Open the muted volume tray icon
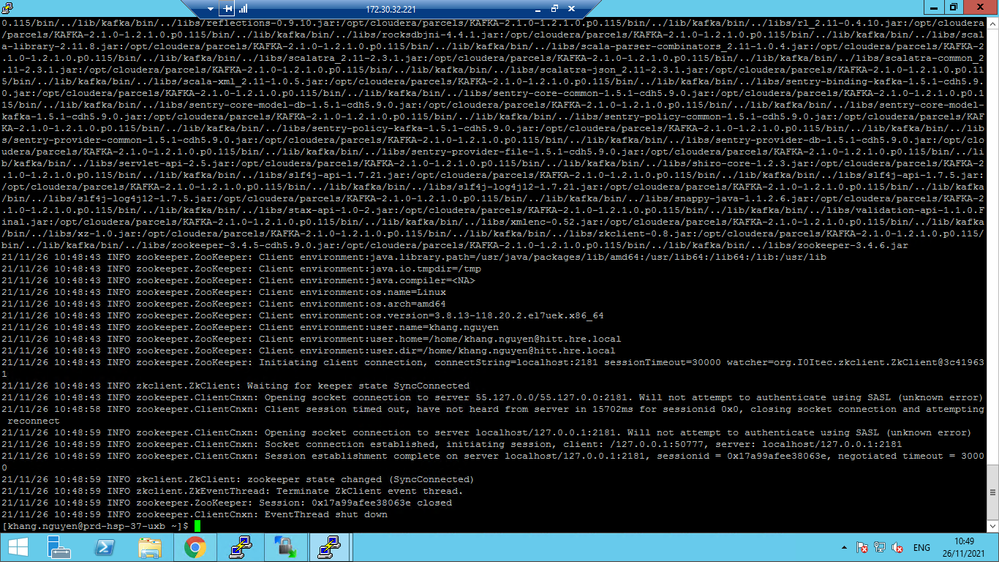The width and height of the screenshot is (999, 562). click(x=898, y=547)
